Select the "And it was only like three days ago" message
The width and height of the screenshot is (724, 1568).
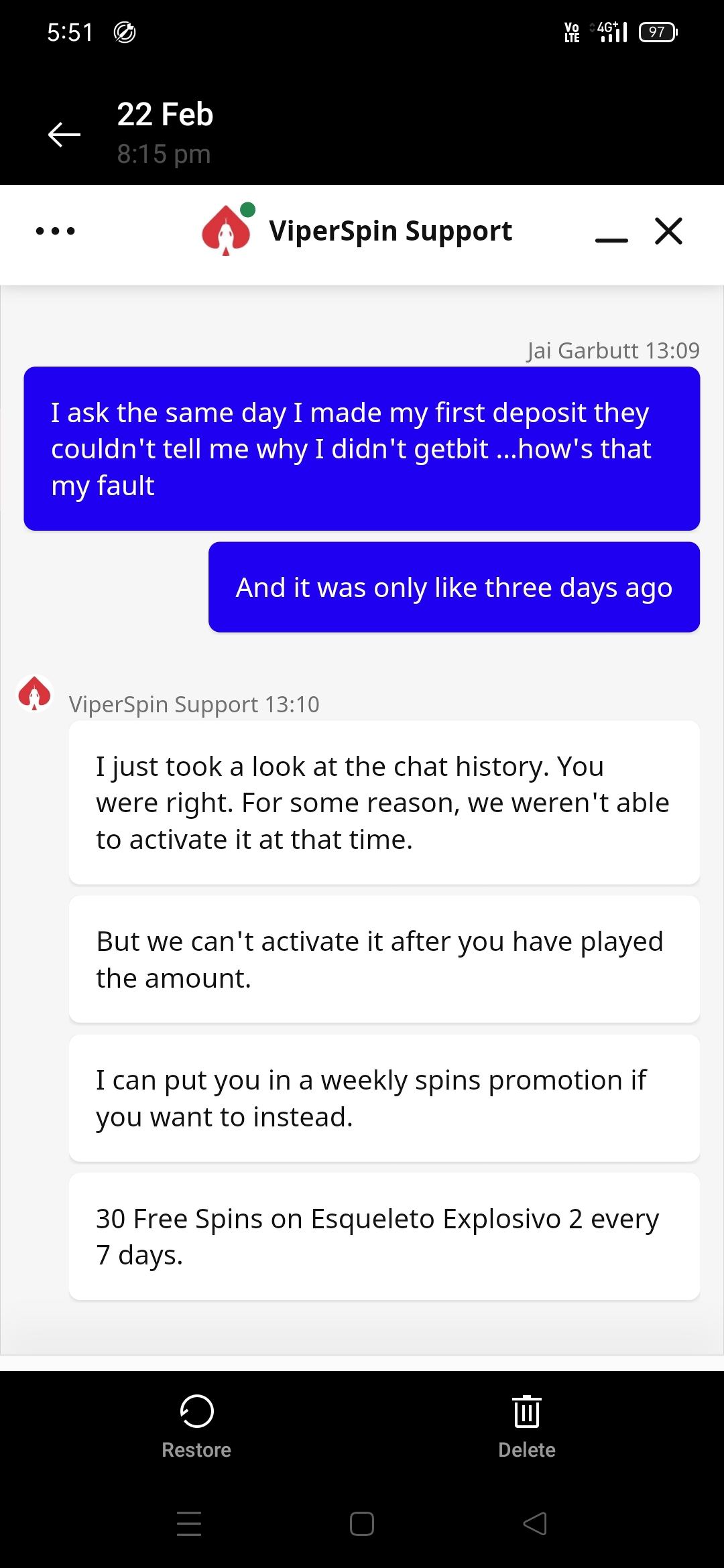[454, 587]
